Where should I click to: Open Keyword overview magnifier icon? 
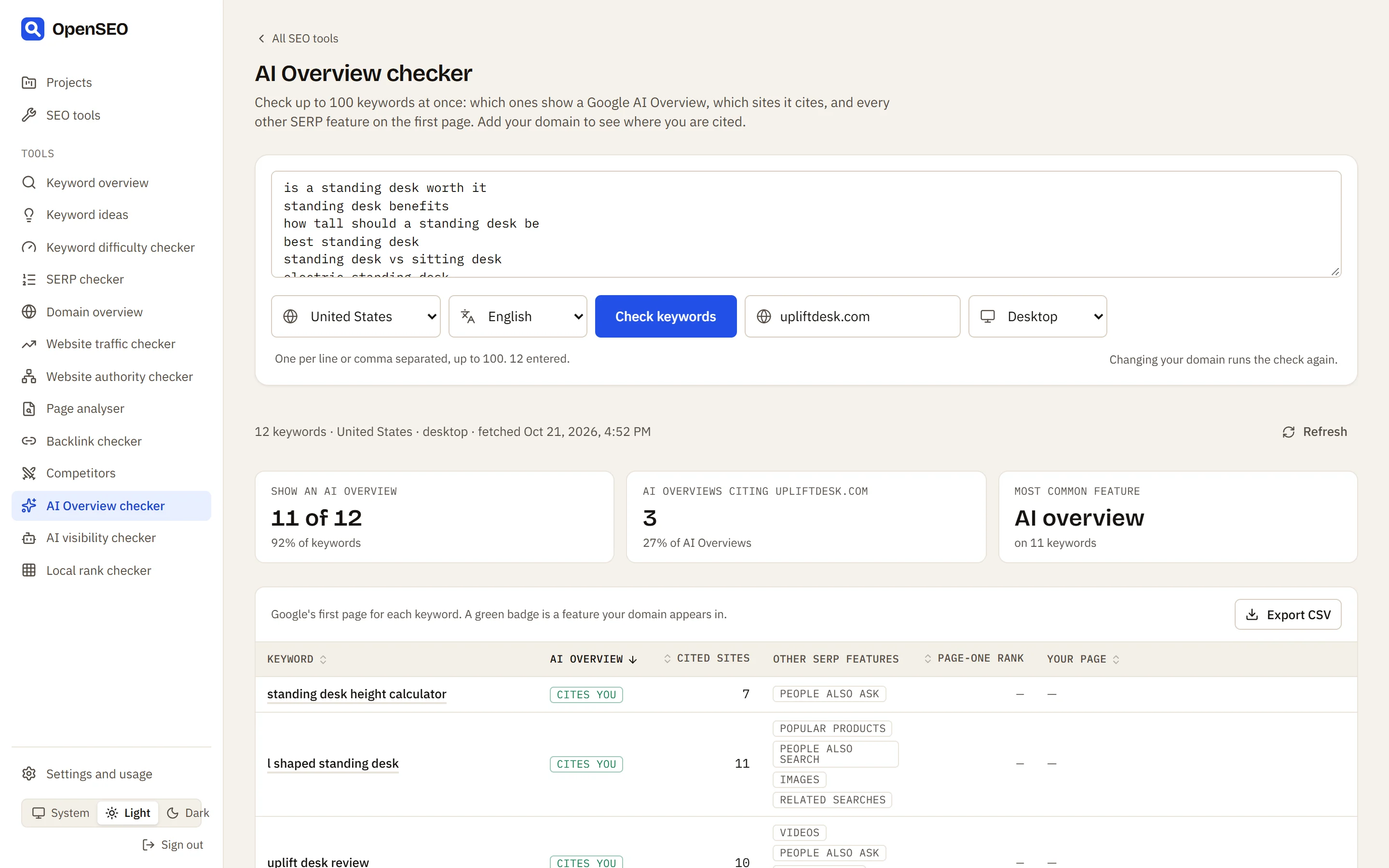click(x=29, y=183)
